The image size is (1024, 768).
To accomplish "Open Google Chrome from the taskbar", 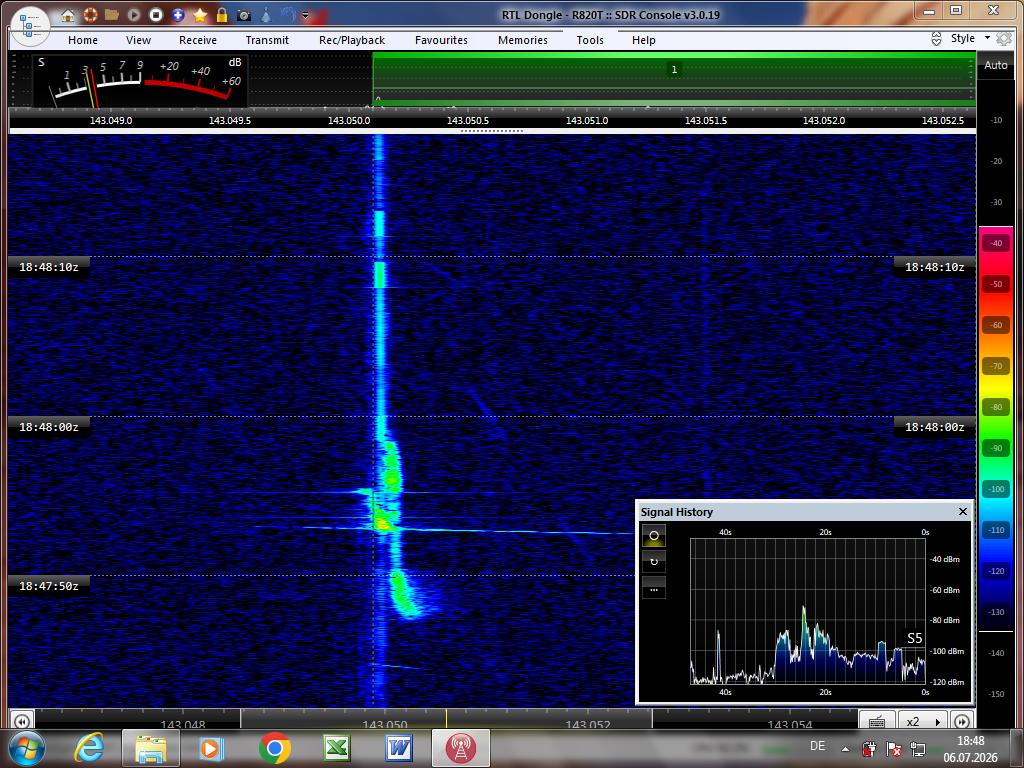I will (x=274, y=748).
